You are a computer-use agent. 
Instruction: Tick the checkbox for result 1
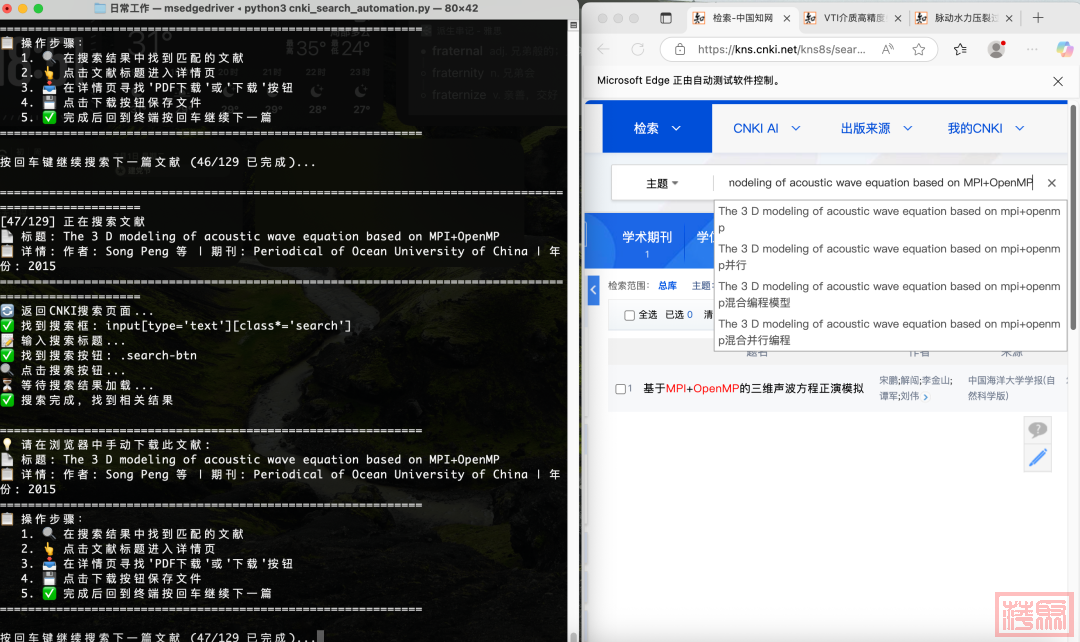(620, 389)
